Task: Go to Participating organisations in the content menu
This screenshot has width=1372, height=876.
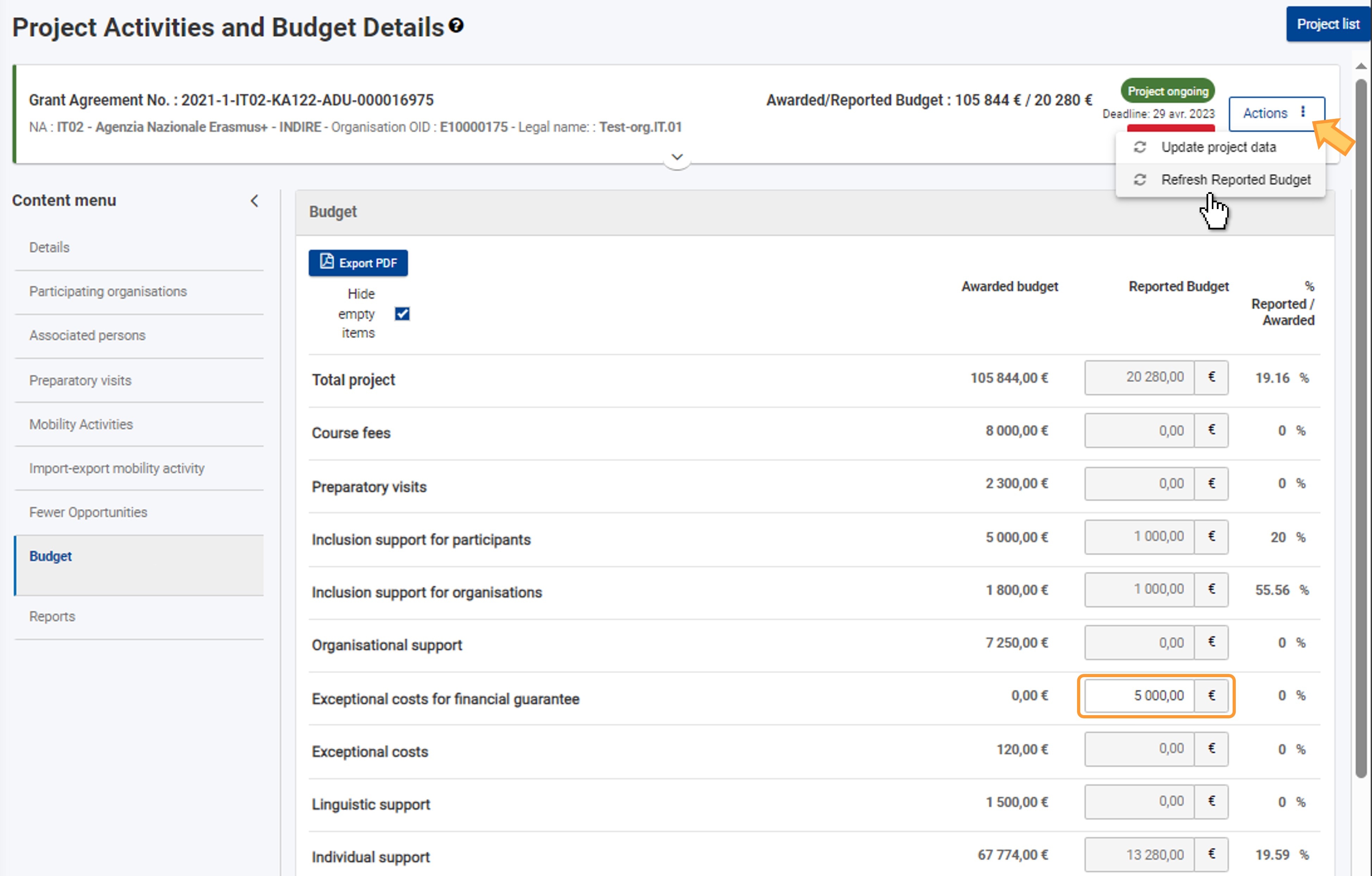Action: 108,292
